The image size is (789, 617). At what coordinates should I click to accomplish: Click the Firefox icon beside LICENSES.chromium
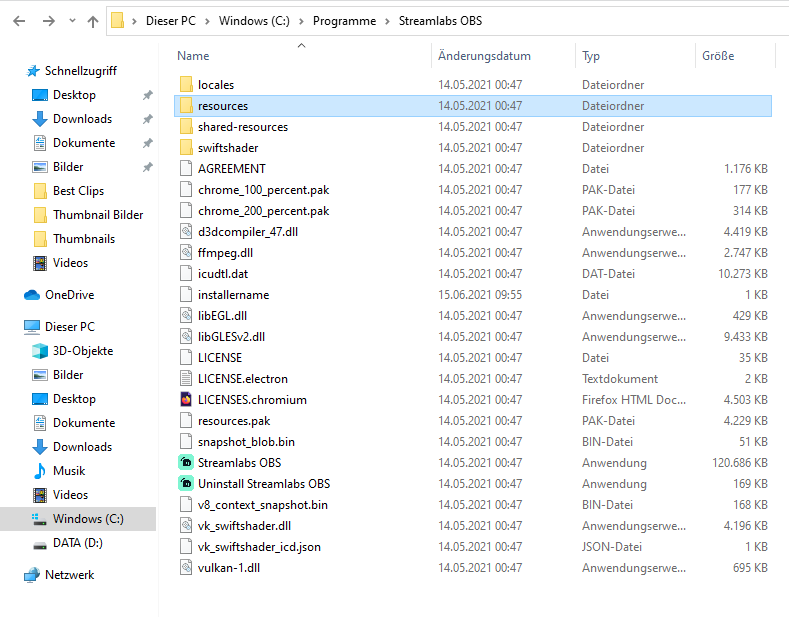pos(185,399)
